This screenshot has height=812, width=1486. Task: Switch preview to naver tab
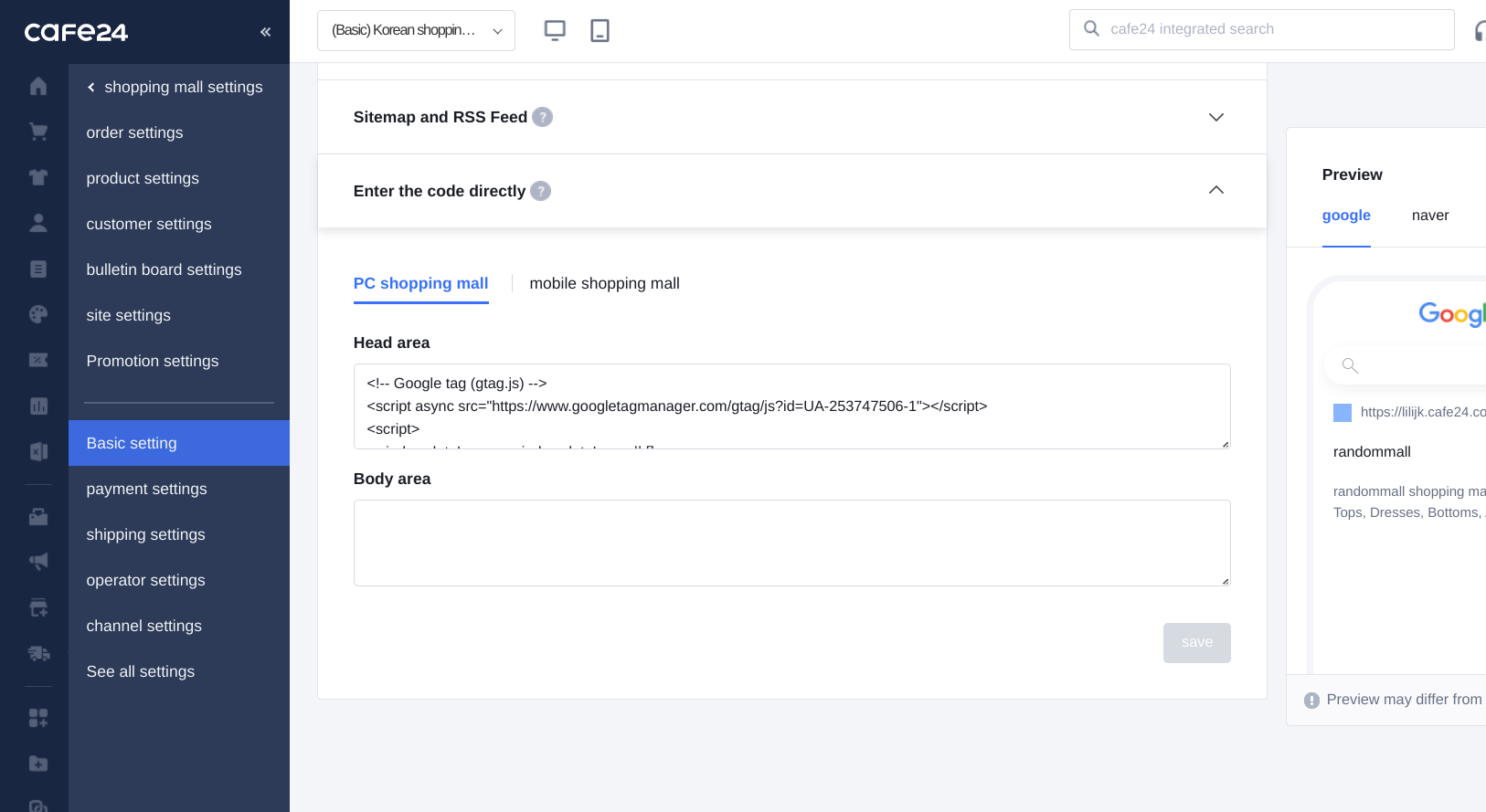tap(1430, 216)
